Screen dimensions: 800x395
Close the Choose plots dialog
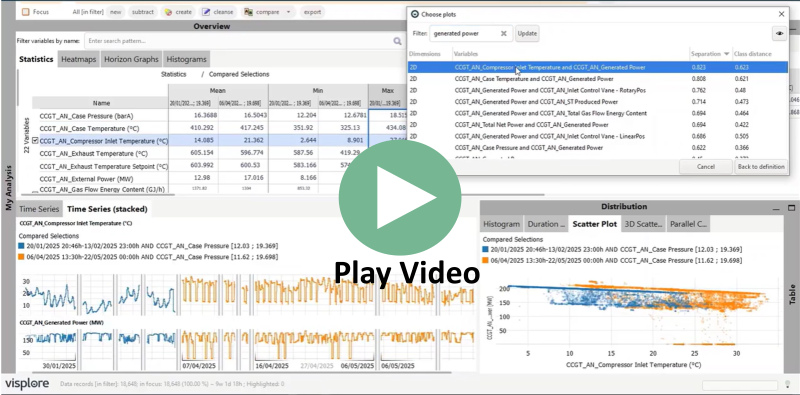[781, 14]
